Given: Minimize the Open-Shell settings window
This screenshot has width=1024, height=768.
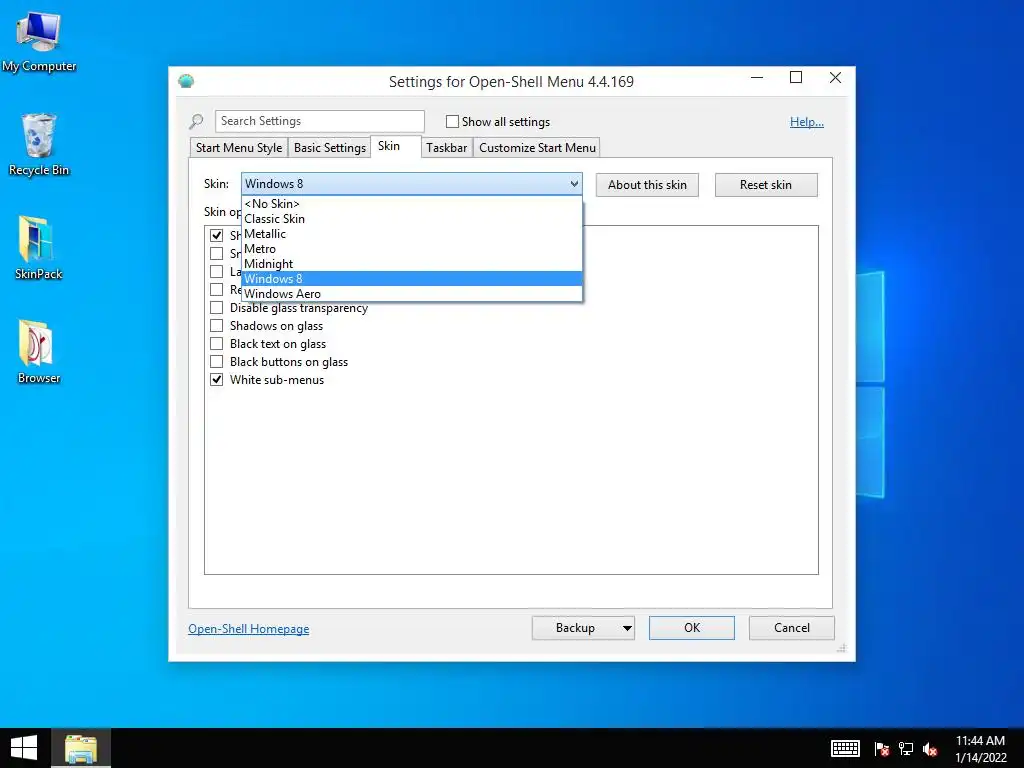Looking at the screenshot, I should tap(757, 78).
